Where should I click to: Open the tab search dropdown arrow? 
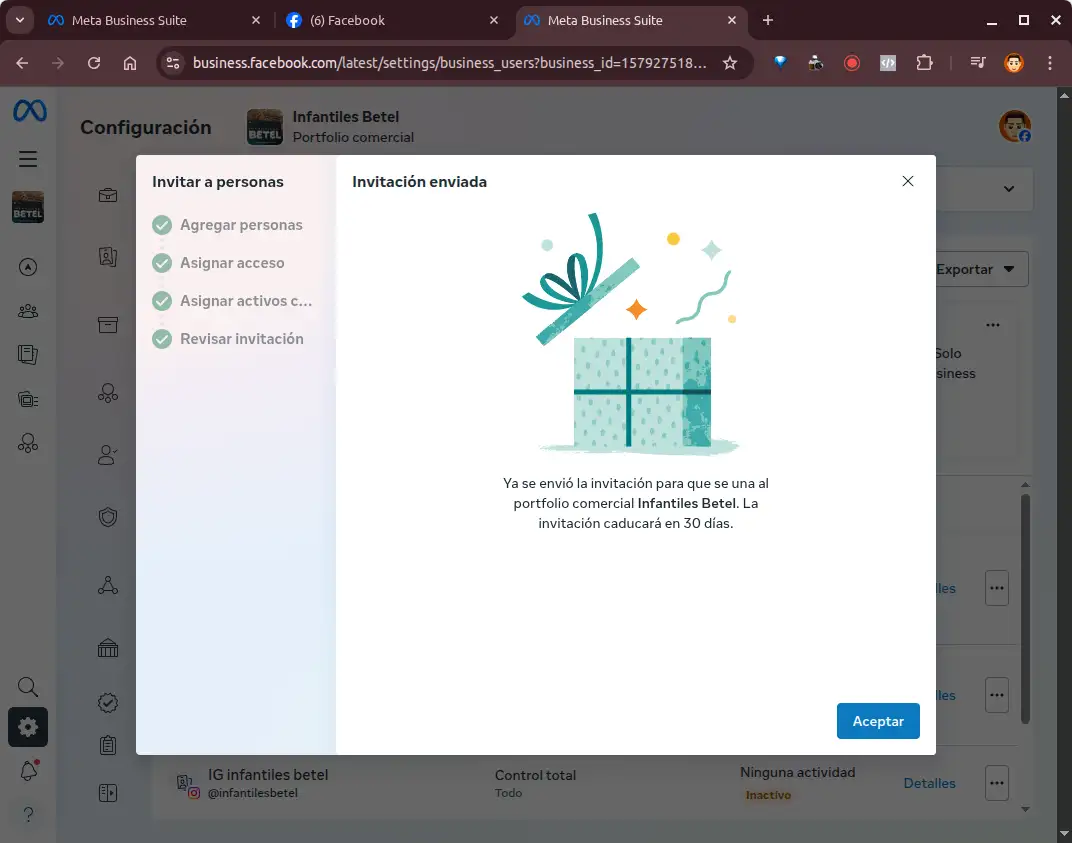point(19,20)
